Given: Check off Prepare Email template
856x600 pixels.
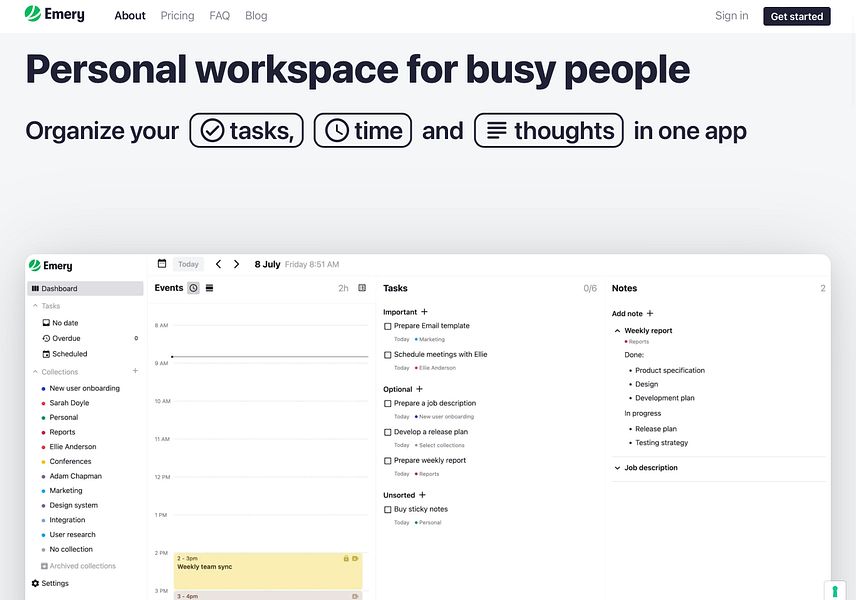Looking at the screenshot, I should coord(388,326).
